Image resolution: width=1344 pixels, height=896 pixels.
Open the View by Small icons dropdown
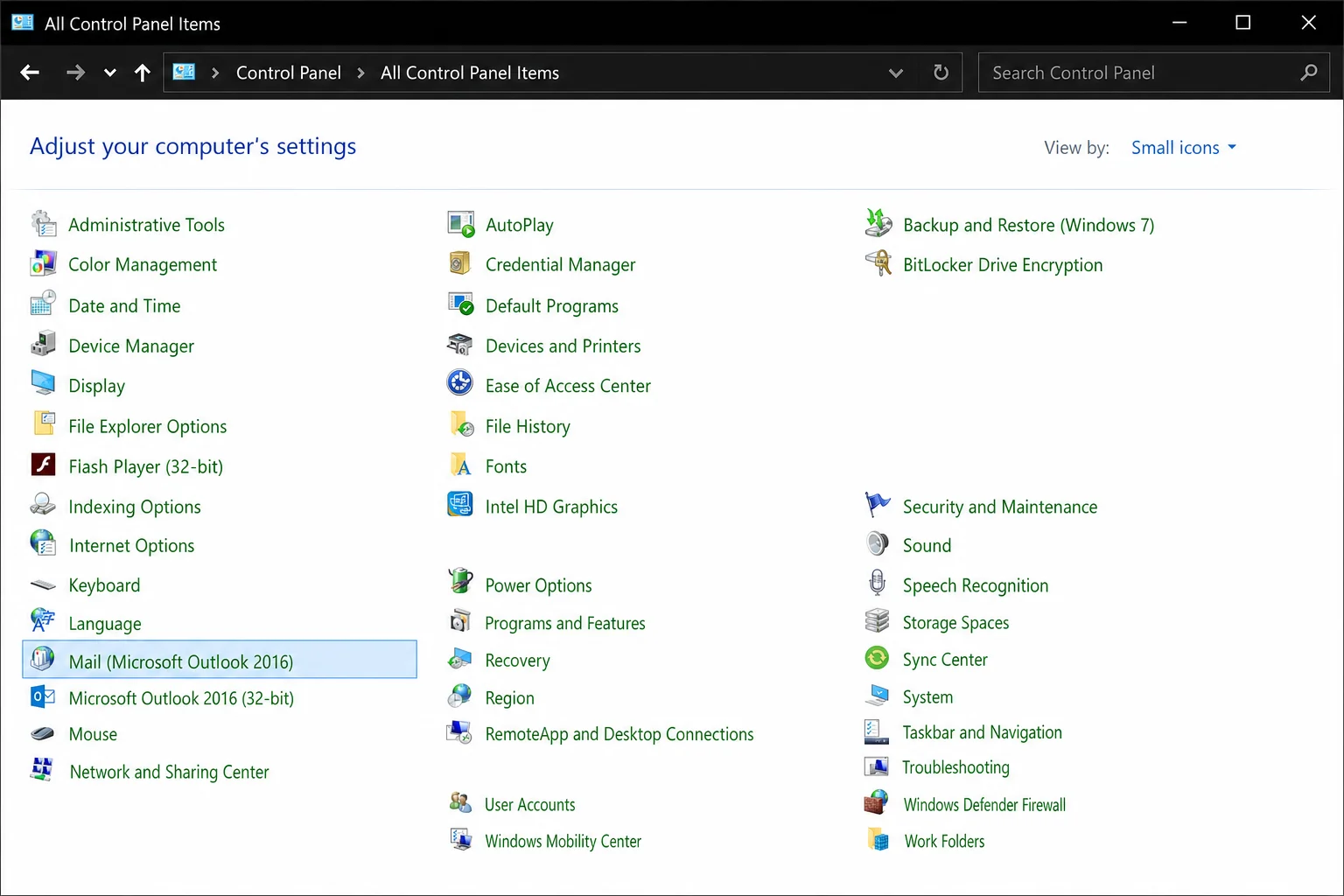pyautogui.click(x=1184, y=148)
